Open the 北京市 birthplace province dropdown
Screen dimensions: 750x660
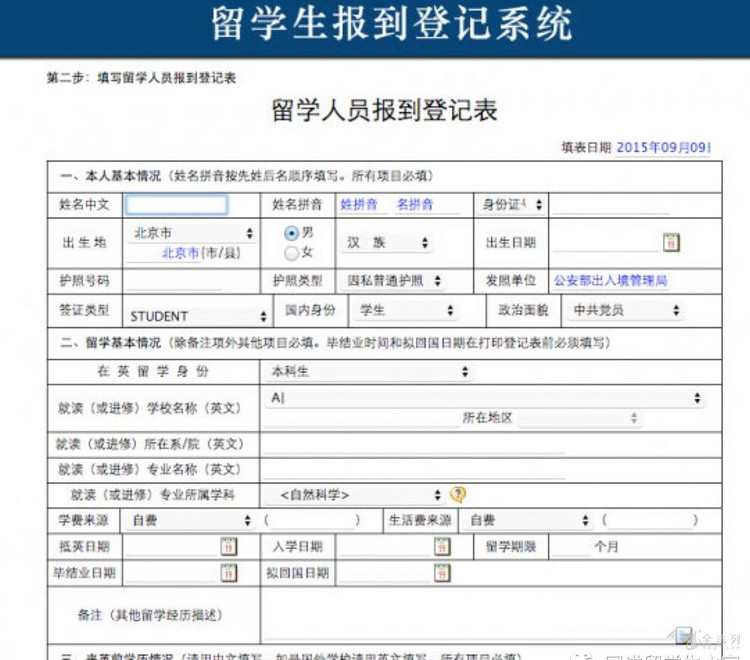(191, 233)
